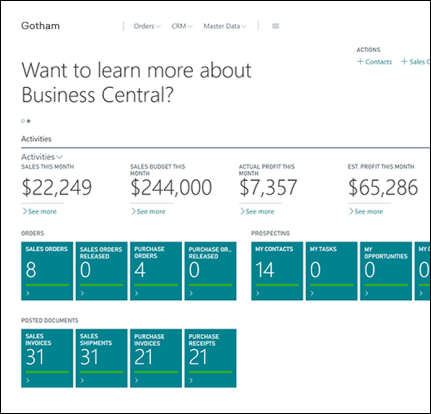Image resolution: width=431 pixels, height=414 pixels.
Task: Click the arrow icon on Purchase Receipts tile
Action: (x=191, y=380)
